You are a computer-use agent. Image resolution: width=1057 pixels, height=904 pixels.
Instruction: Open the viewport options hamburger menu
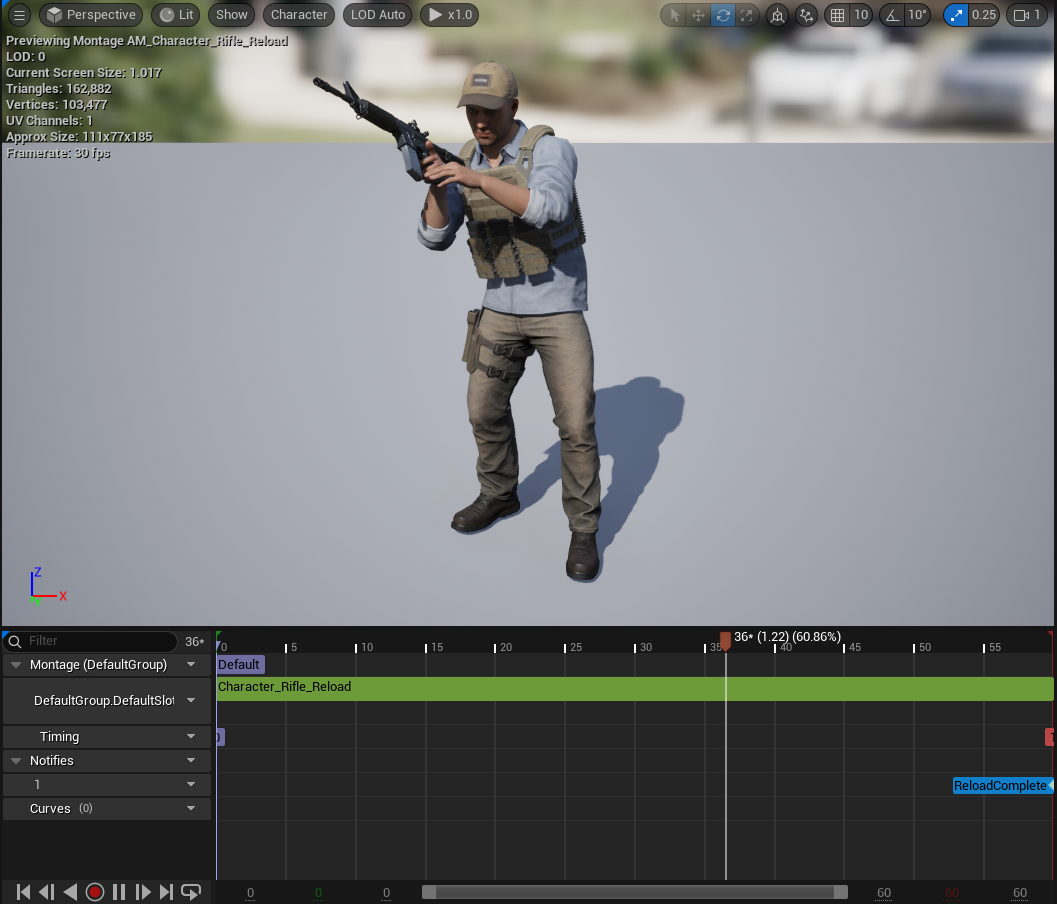[x=19, y=15]
